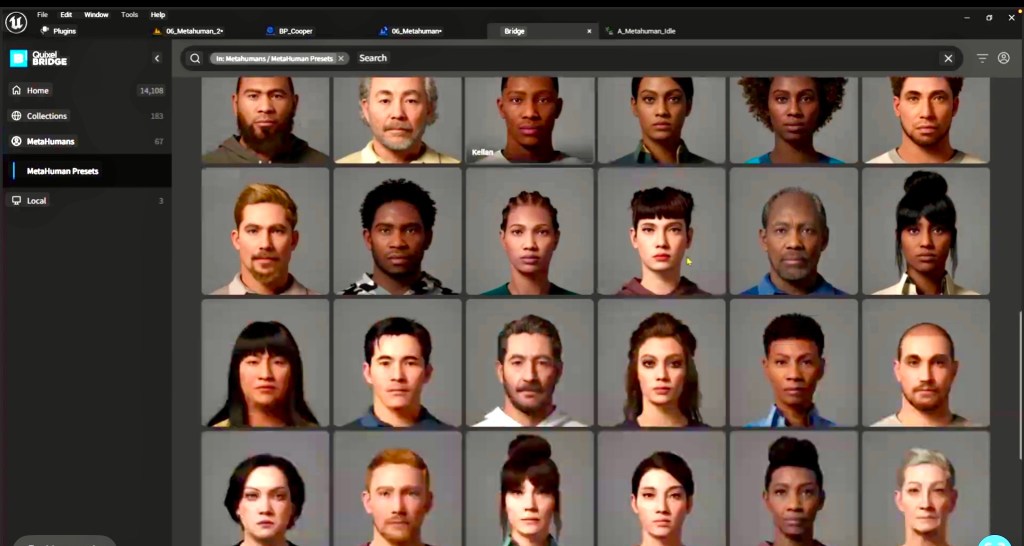Collapse the sidebar with the chevron arrow
The width and height of the screenshot is (1024, 546).
point(157,58)
